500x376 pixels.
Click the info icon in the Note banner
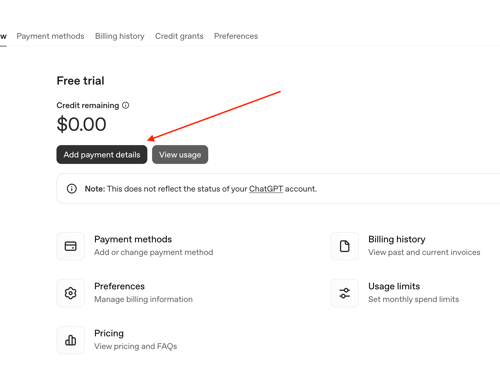tap(72, 189)
